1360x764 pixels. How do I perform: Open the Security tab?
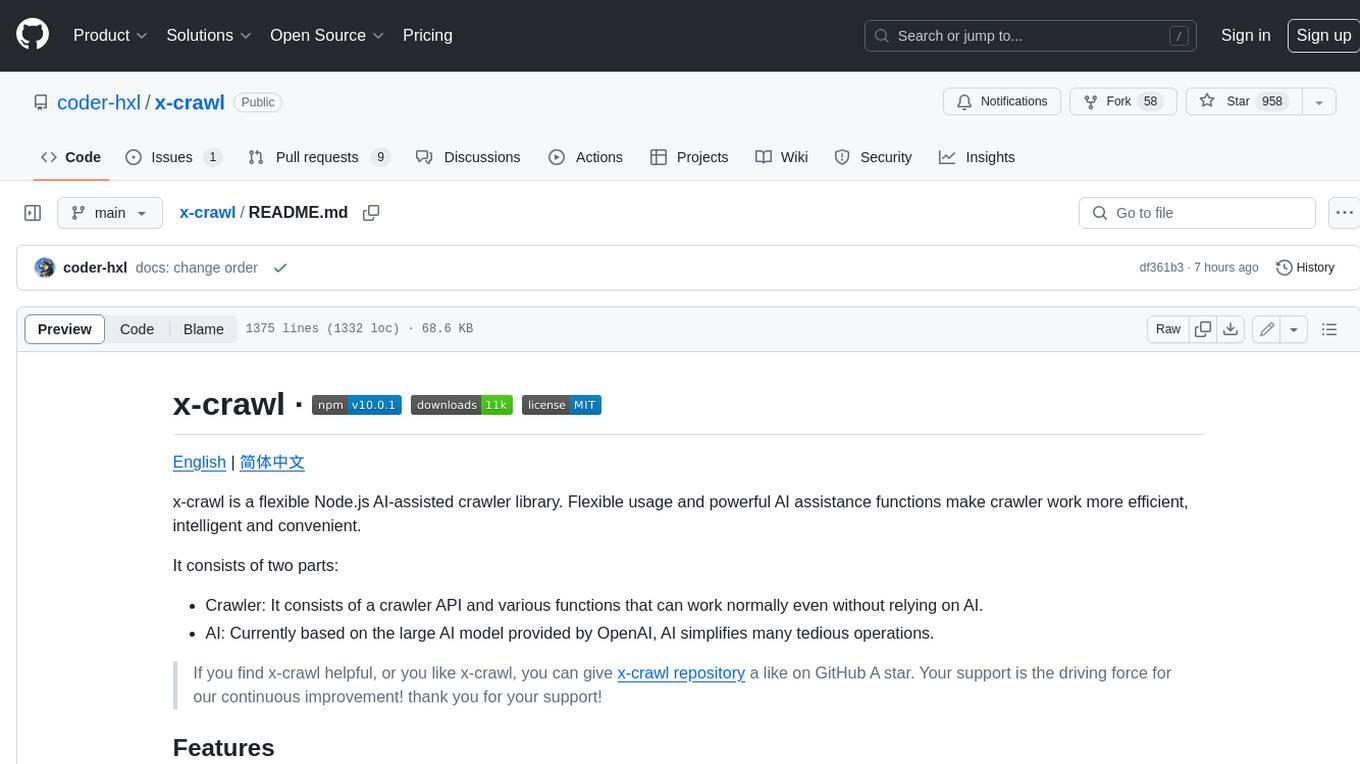(x=873, y=157)
